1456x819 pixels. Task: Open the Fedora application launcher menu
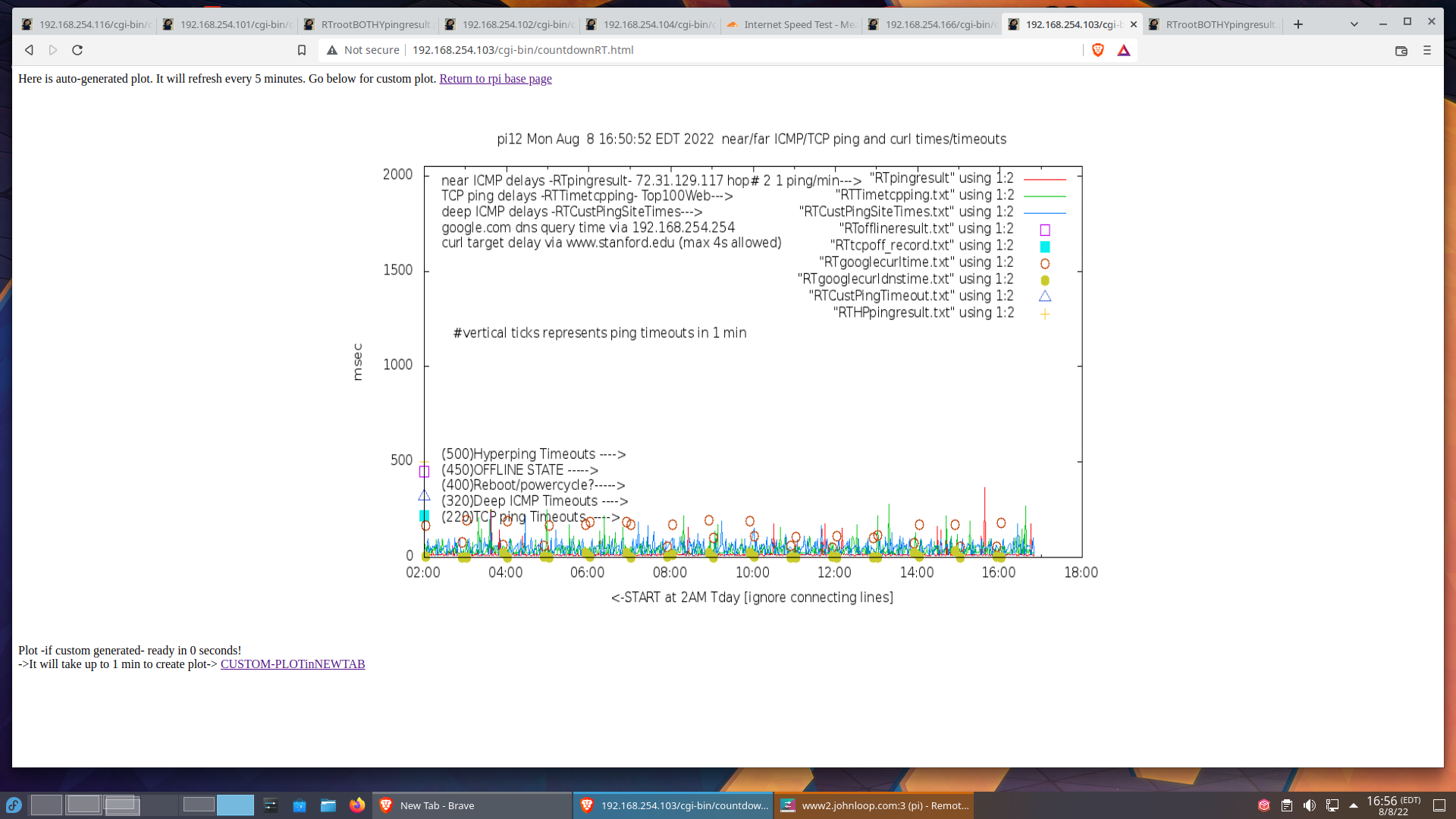[14, 805]
